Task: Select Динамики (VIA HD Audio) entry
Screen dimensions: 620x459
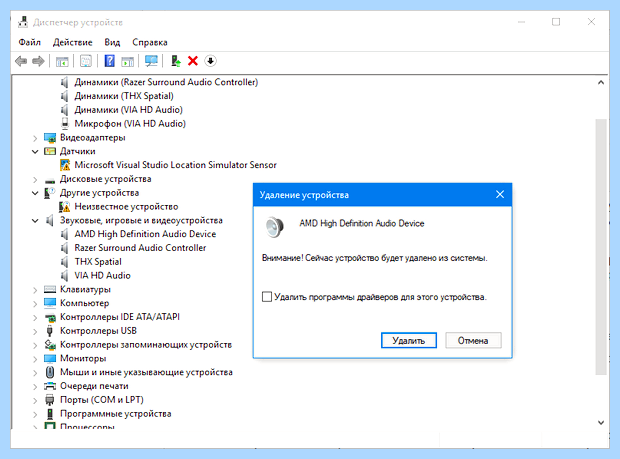Action: (x=129, y=110)
